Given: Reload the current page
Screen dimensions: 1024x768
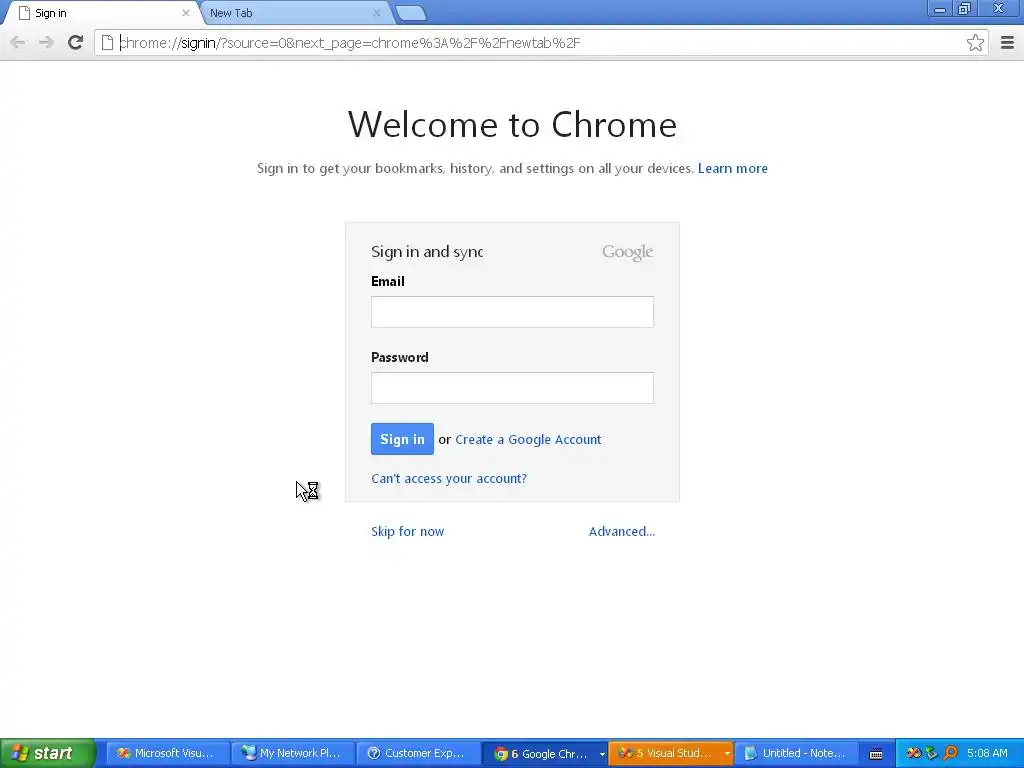Looking at the screenshot, I should 75,43.
